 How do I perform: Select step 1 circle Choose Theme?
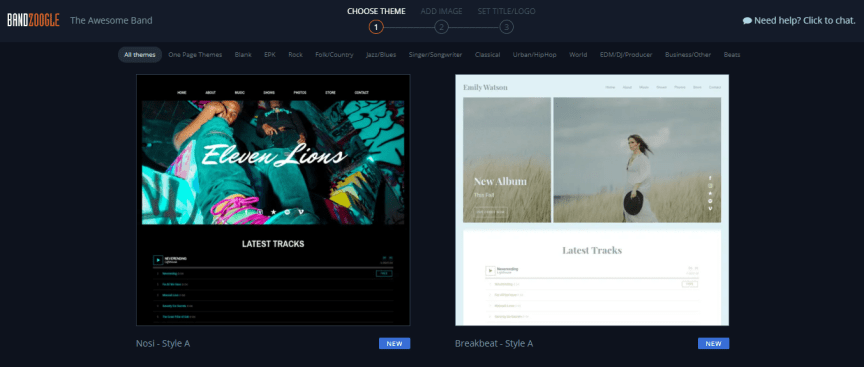click(x=376, y=26)
